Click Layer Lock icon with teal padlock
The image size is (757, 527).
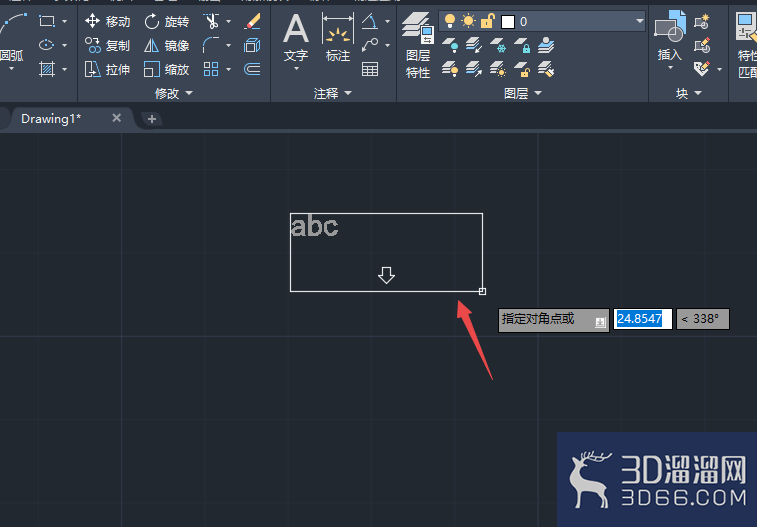click(x=522, y=45)
